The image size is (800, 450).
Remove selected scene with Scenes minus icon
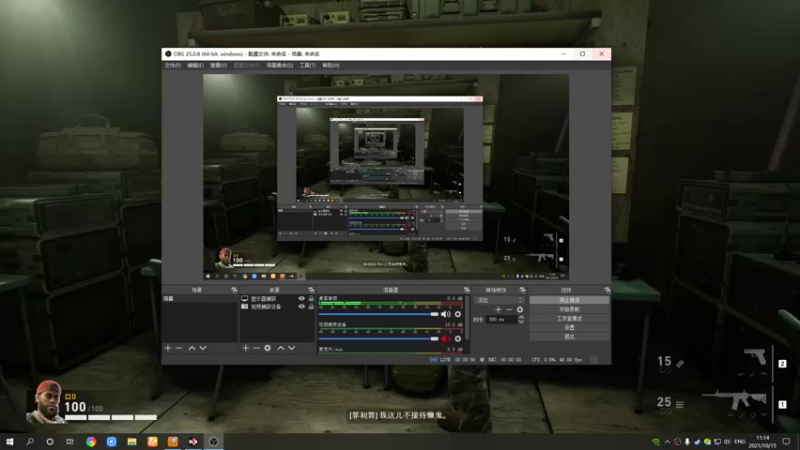tap(179, 348)
